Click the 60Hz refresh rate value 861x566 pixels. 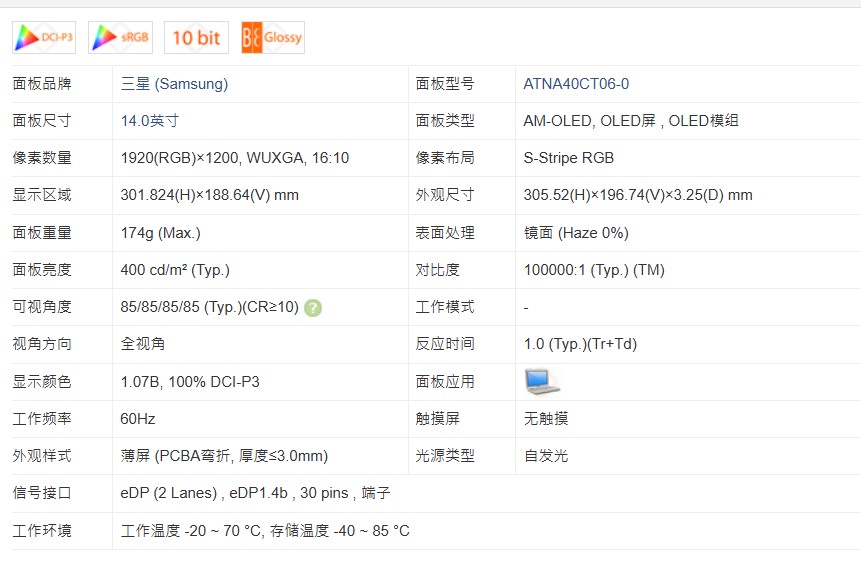pos(138,419)
